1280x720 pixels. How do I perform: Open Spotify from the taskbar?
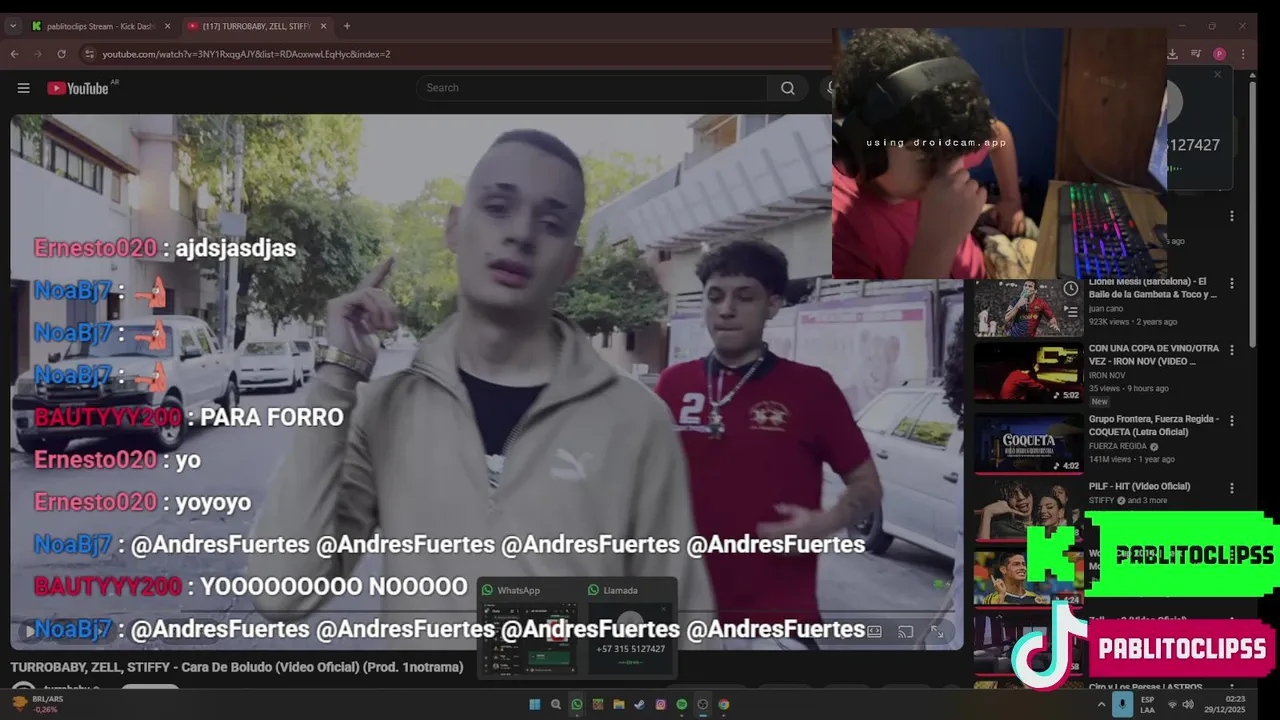[x=682, y=704]
